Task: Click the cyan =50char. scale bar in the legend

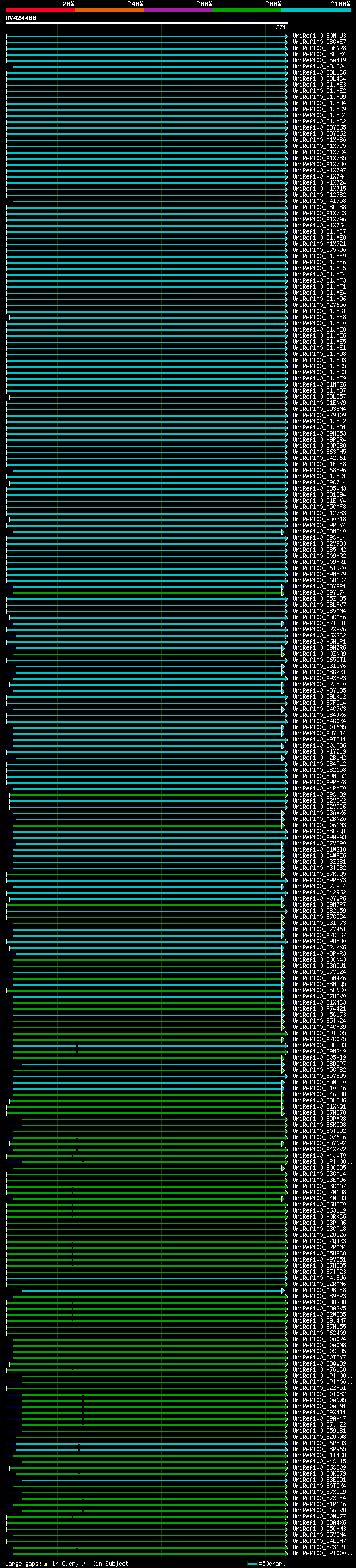Action: (x=253, y=1563)
